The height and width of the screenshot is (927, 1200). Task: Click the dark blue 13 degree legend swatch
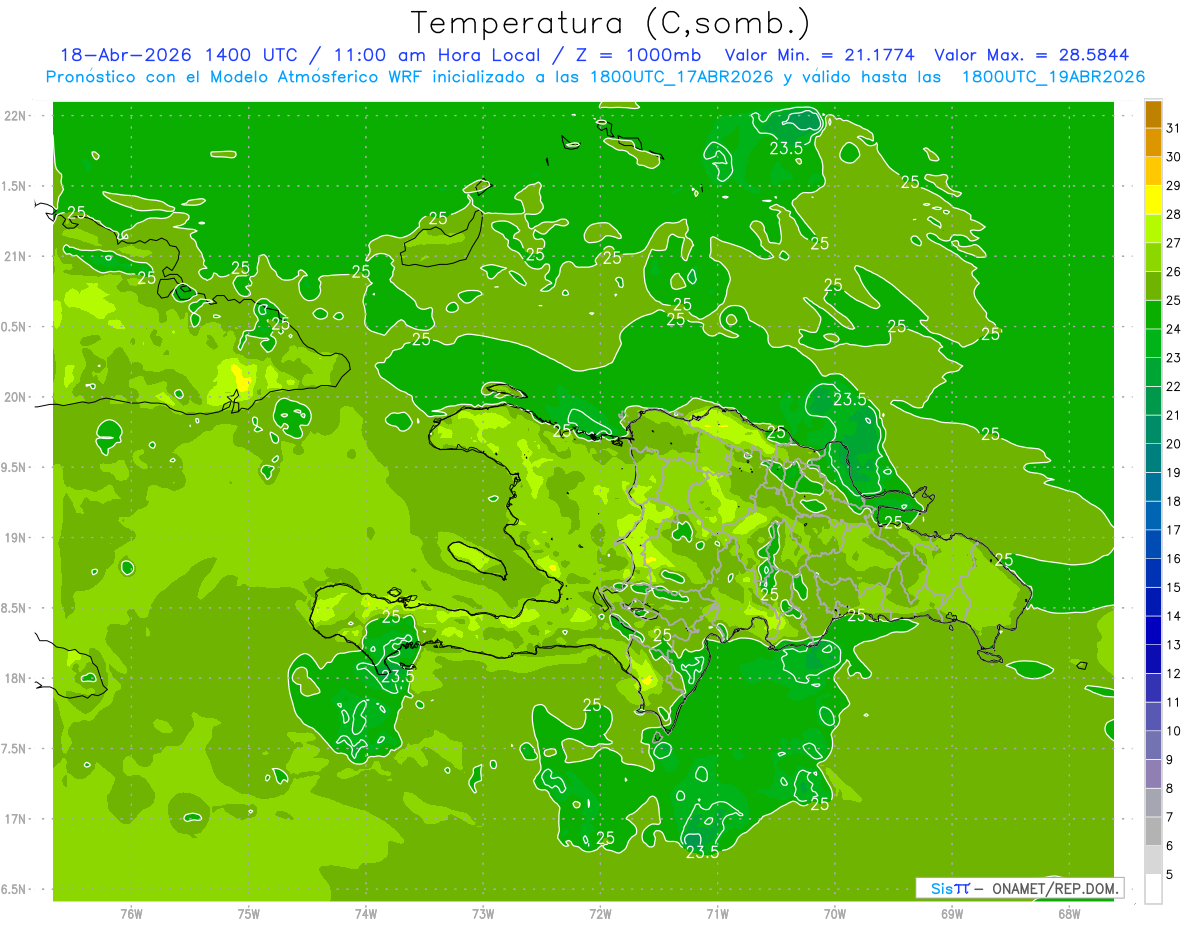1153,631
